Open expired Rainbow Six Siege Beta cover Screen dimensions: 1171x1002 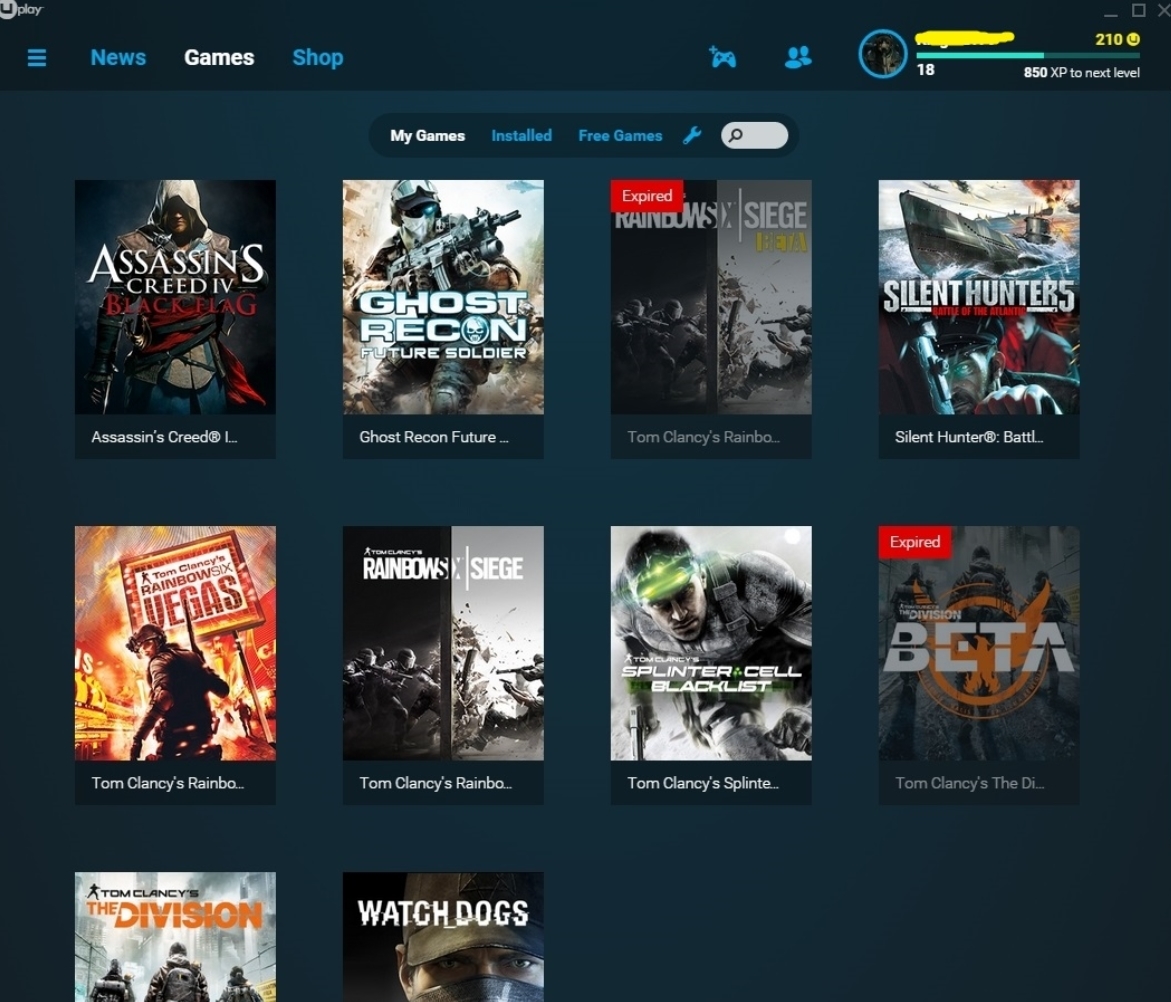pos(711,296)
